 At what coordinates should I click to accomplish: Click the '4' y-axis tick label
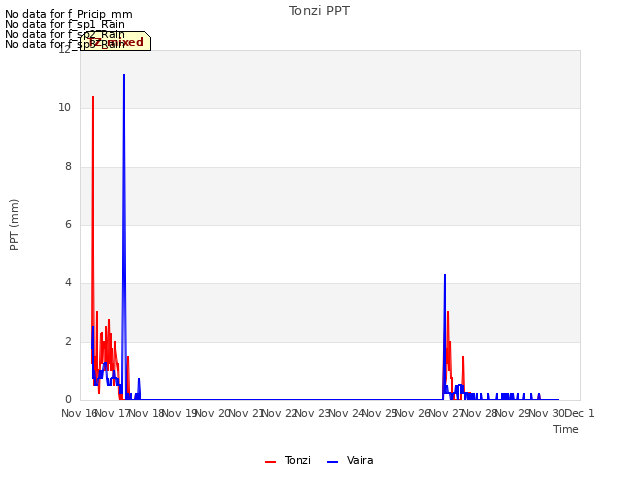coord(68,282)
